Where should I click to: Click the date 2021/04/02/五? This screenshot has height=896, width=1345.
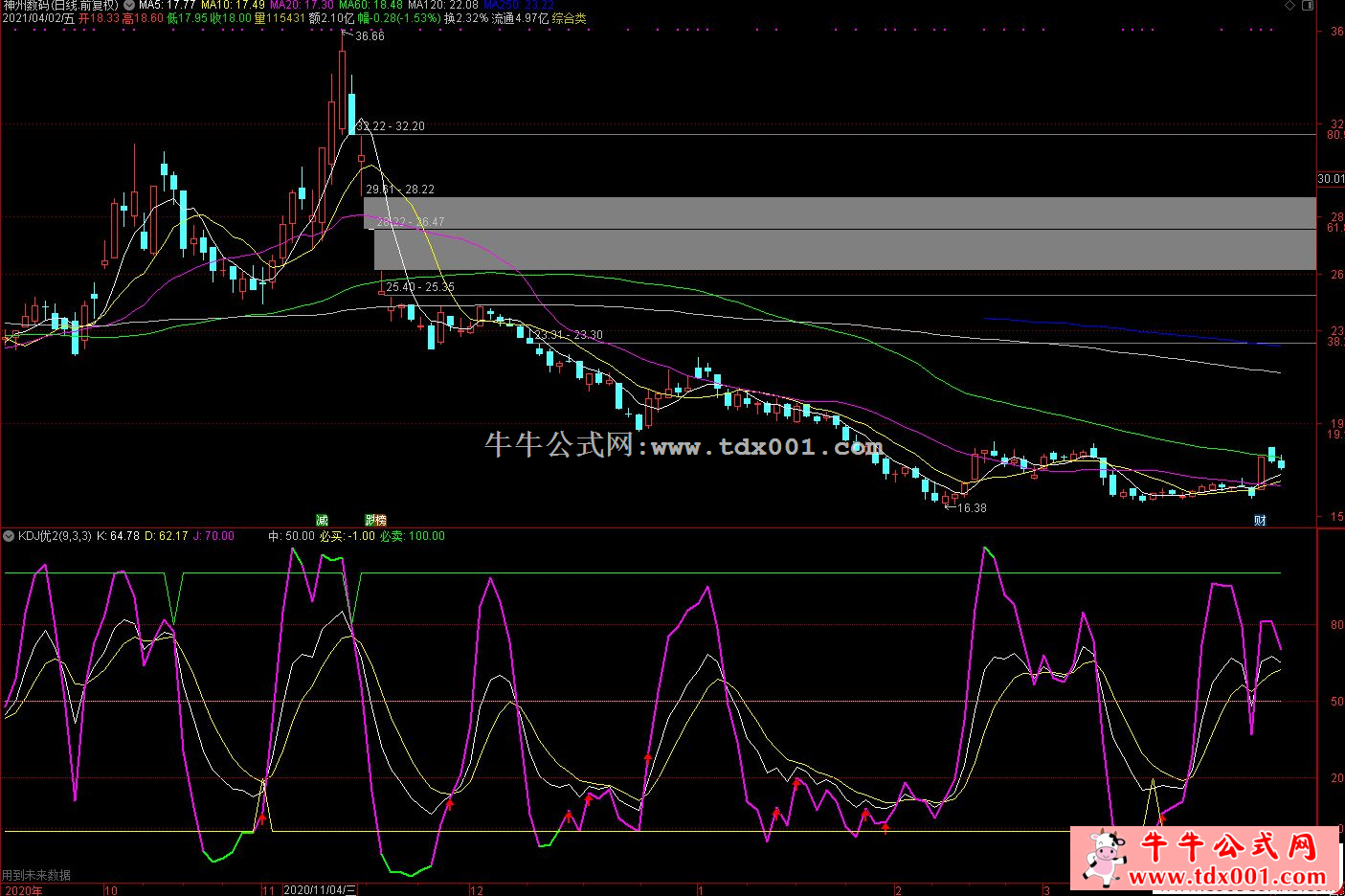click(38, 18)
